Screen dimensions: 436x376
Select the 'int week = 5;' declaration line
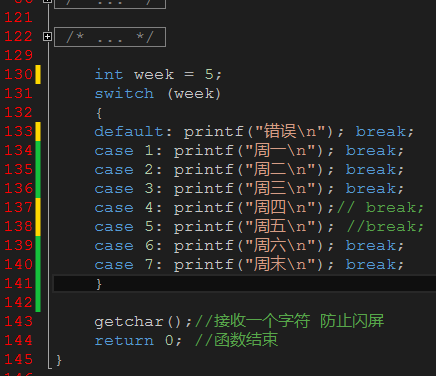[x=158, y=74]
